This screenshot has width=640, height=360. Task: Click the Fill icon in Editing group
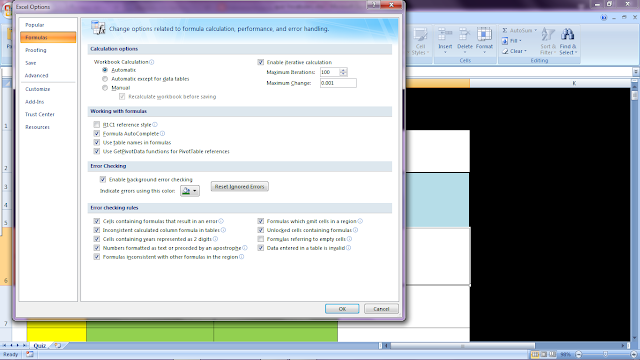coord(505,41)
